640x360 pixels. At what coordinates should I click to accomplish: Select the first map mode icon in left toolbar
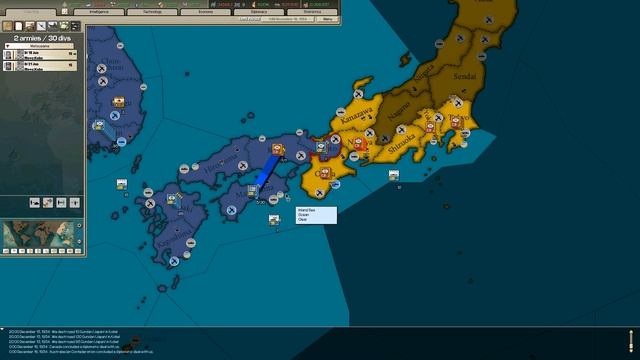(7, 26)
